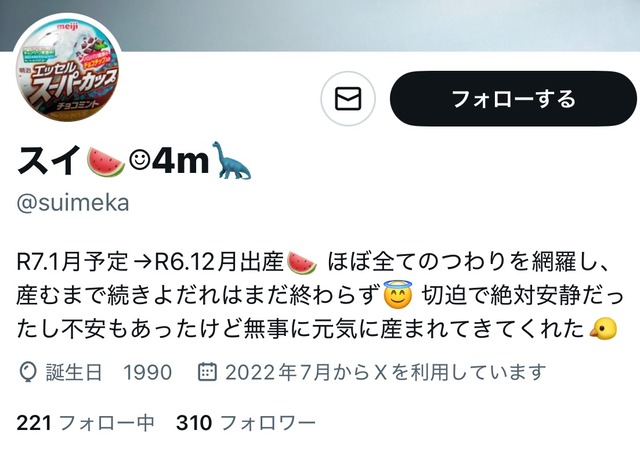This screenshot has height=459, width=640.
Task: Click the @suimeka username handle
Action: click(73, 203)
